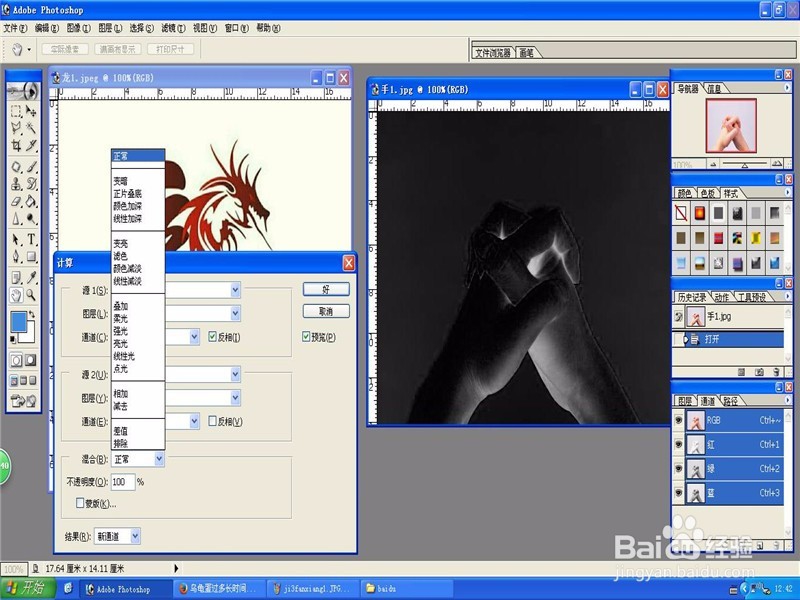The width and height of the screenshot is (800, 600).
Task: Select the Paint Bucket tool
Action: 31,201
